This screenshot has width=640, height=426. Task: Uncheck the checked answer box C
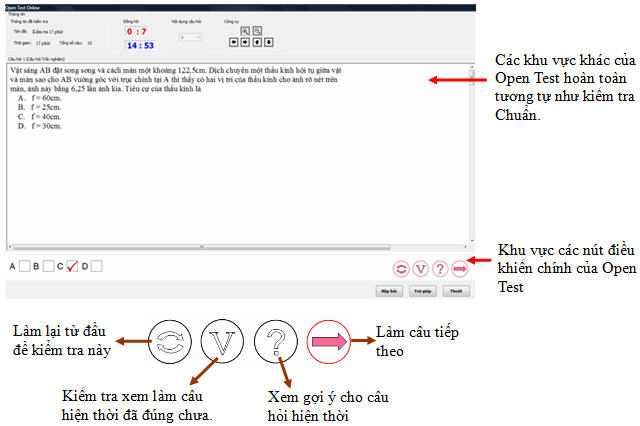pos(72,266)
